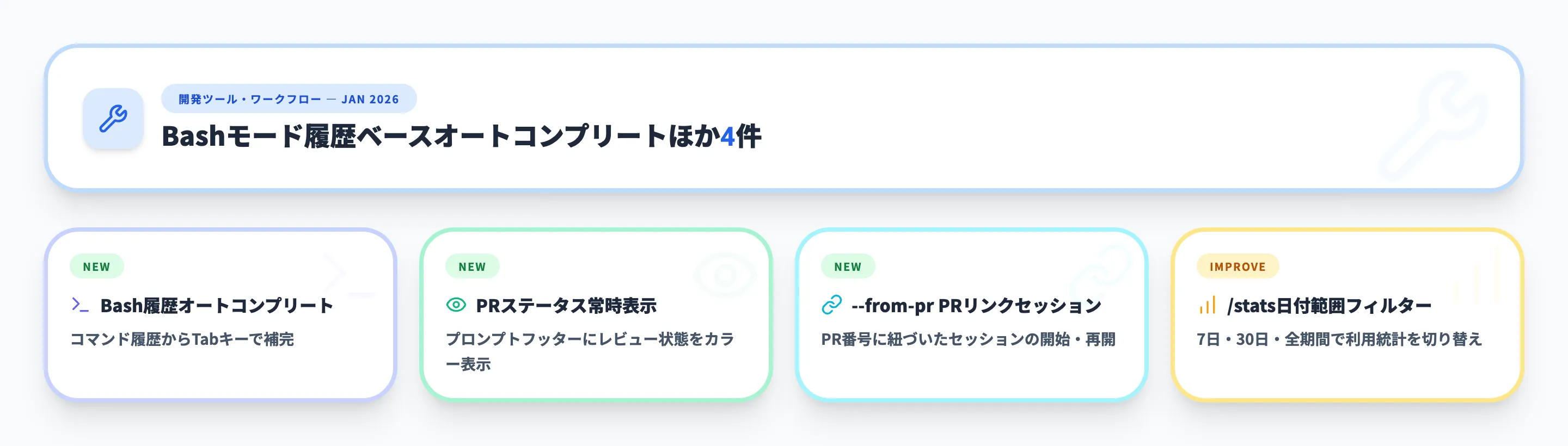Open the --from-pr PRリンクセッション card title
The height and width of the screenshot is (446, 1568).
pyautogui.click(x=976, y=306)
